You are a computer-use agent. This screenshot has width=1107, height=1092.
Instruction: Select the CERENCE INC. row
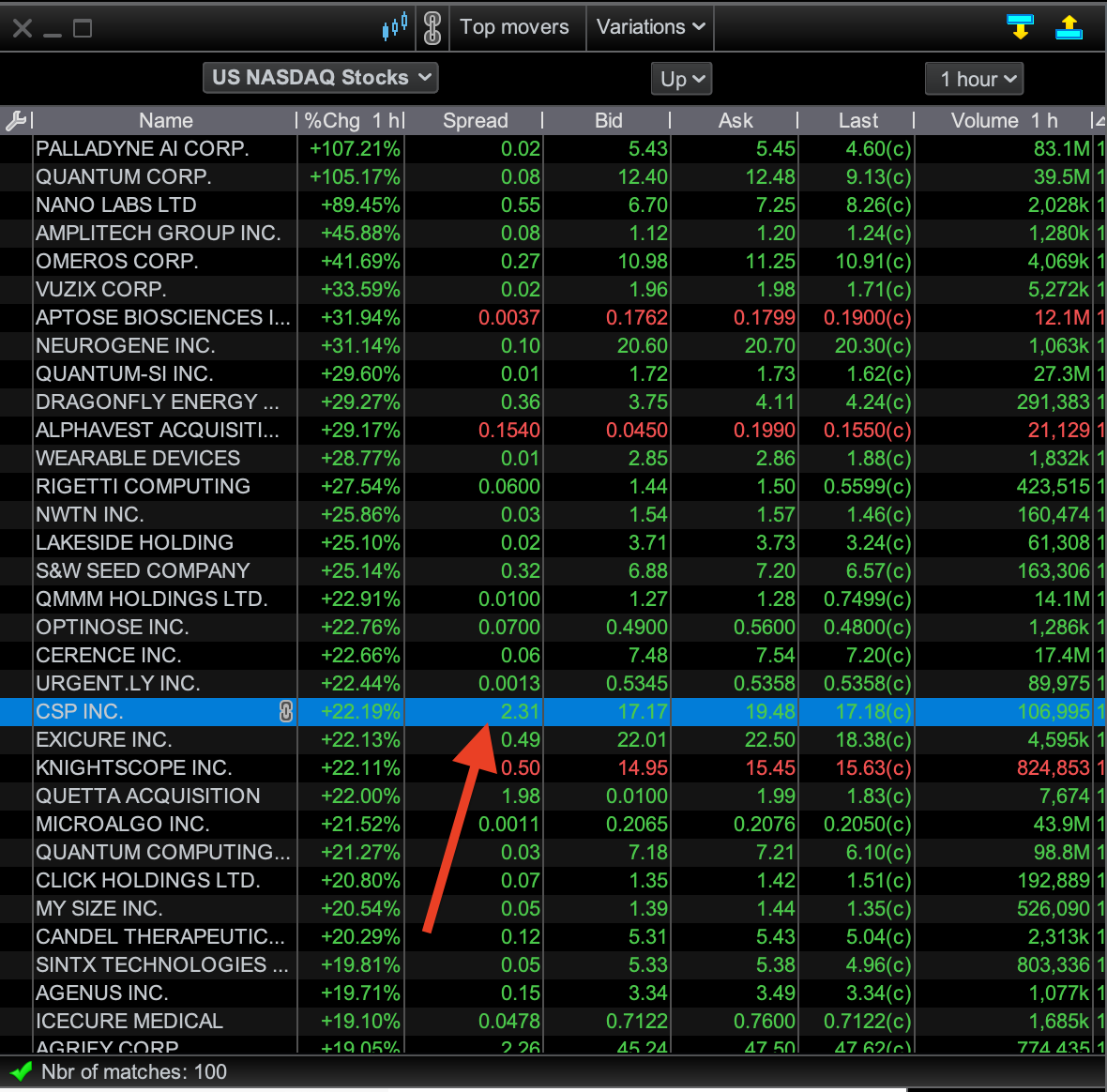coord(553,656)
